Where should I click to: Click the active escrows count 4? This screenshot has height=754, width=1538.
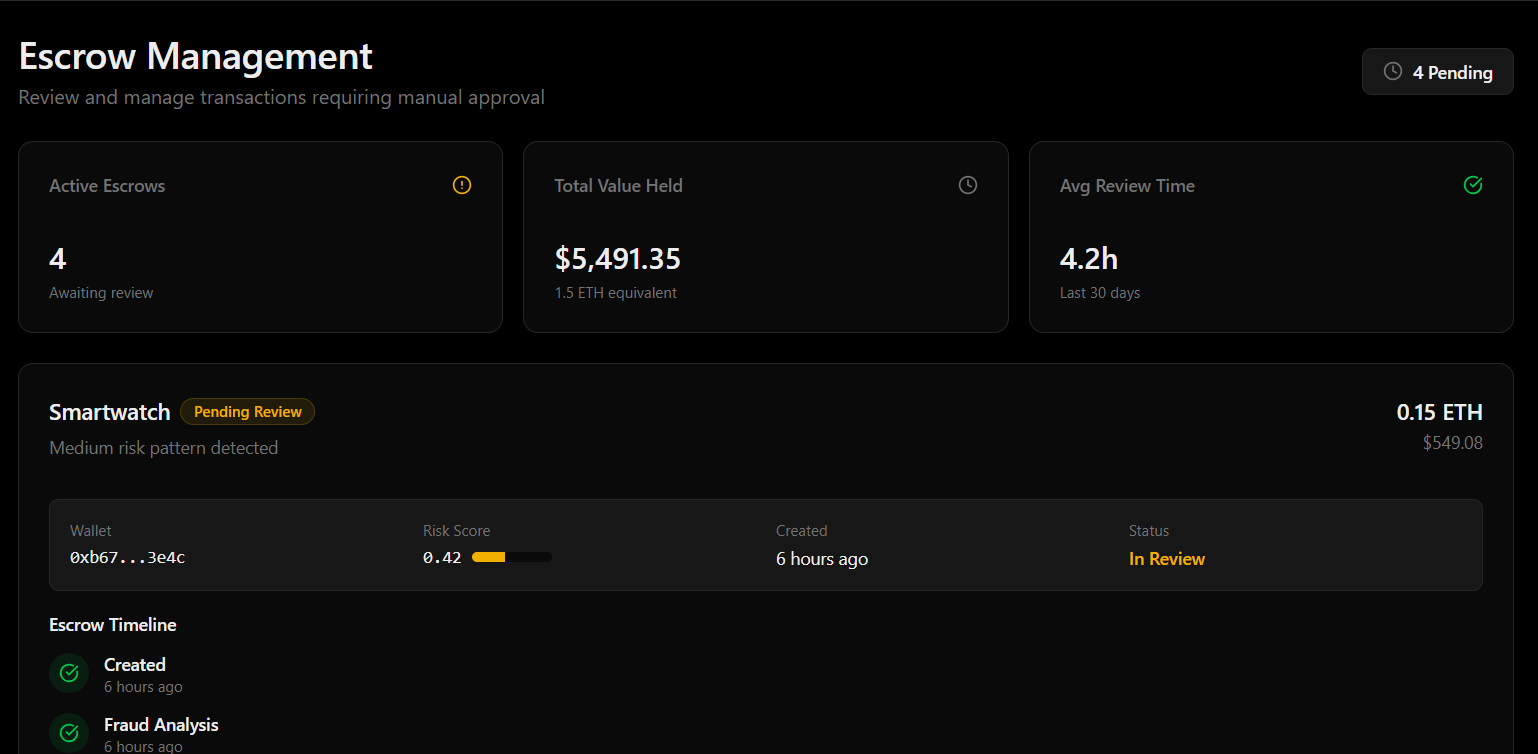tap(57, 259)
